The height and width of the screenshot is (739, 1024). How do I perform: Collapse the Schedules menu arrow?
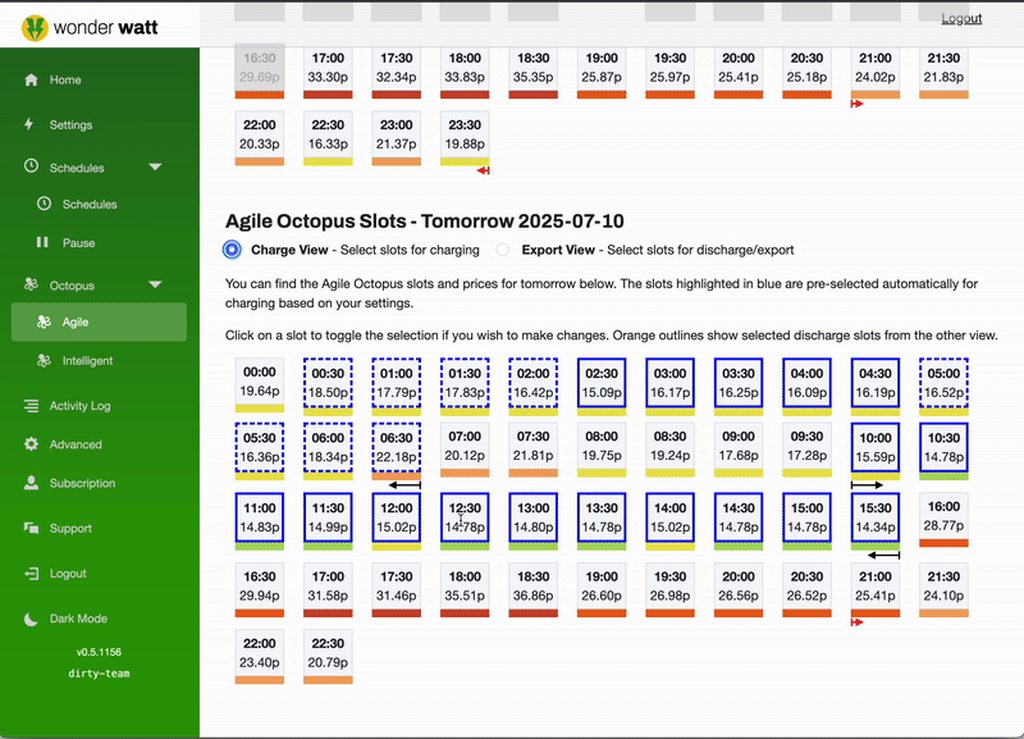pyautogui.click(x=155, y=168)
